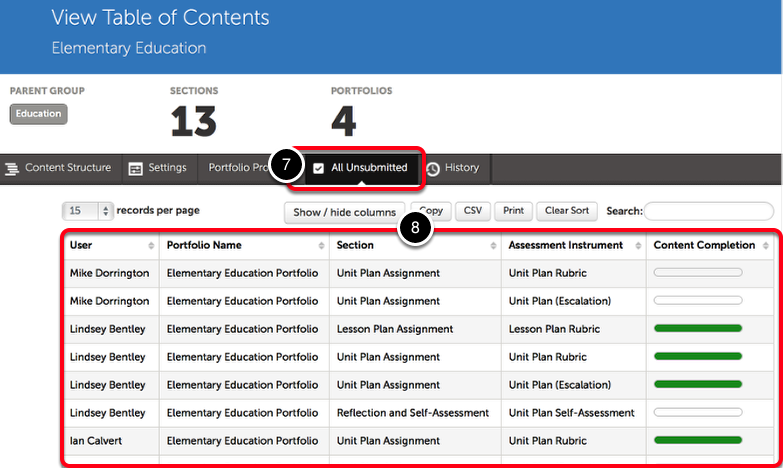Open the Settings tab

pos(160,169)
